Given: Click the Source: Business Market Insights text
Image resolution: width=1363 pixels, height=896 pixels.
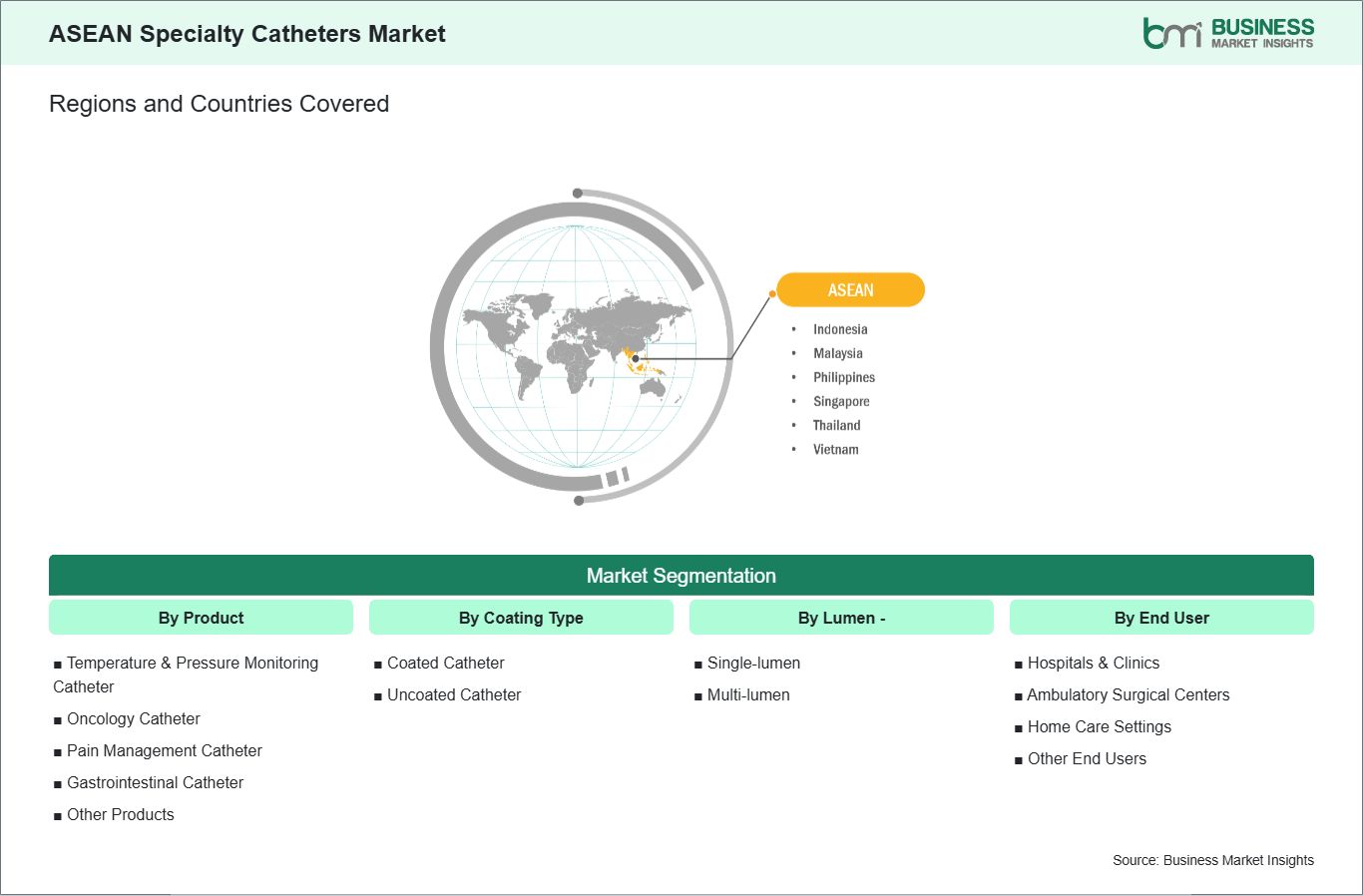Looking at the screenshot, I should (x=1212, y=860).
